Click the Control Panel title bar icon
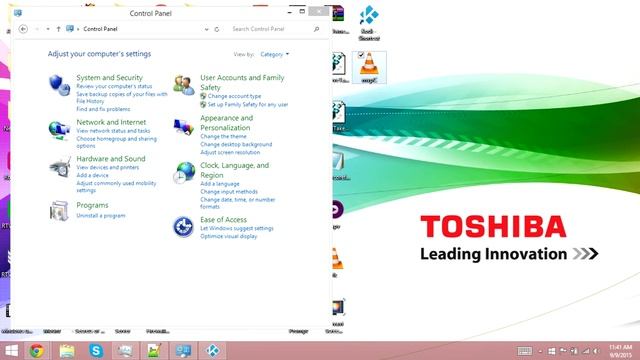640x360 pixels. tap(18, 13)
